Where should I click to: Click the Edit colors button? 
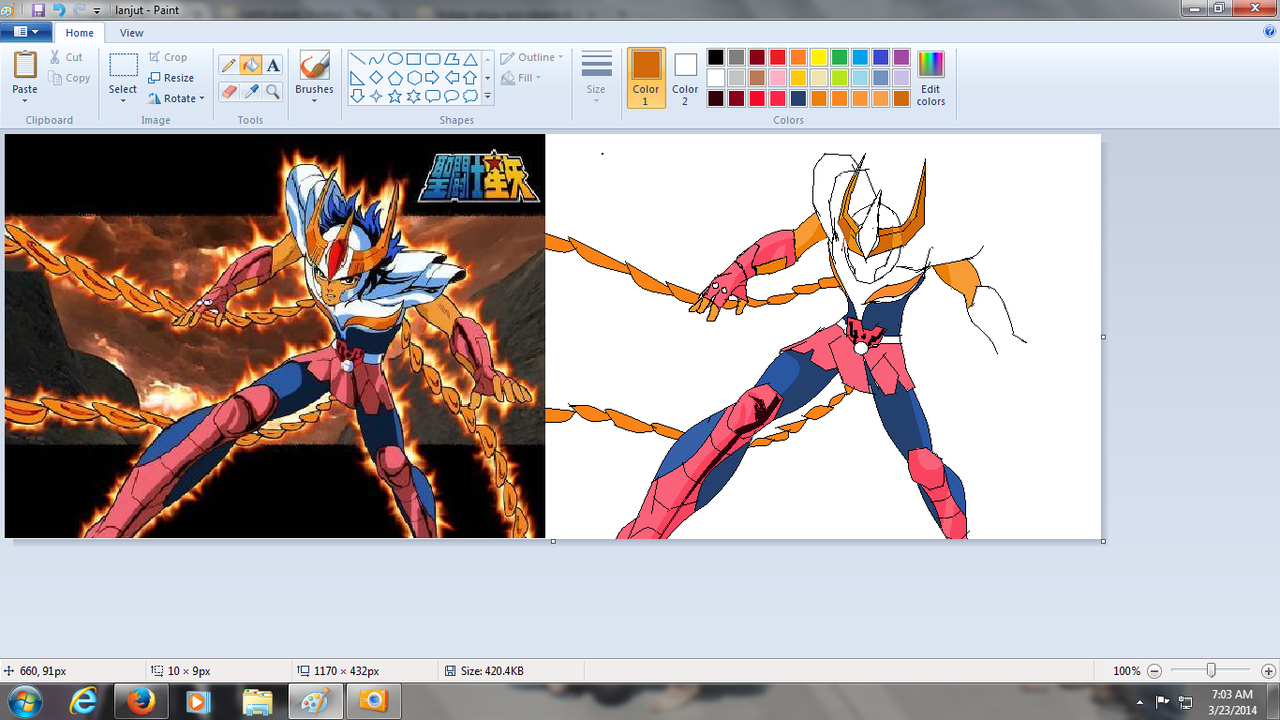click(x=931, y=78)
